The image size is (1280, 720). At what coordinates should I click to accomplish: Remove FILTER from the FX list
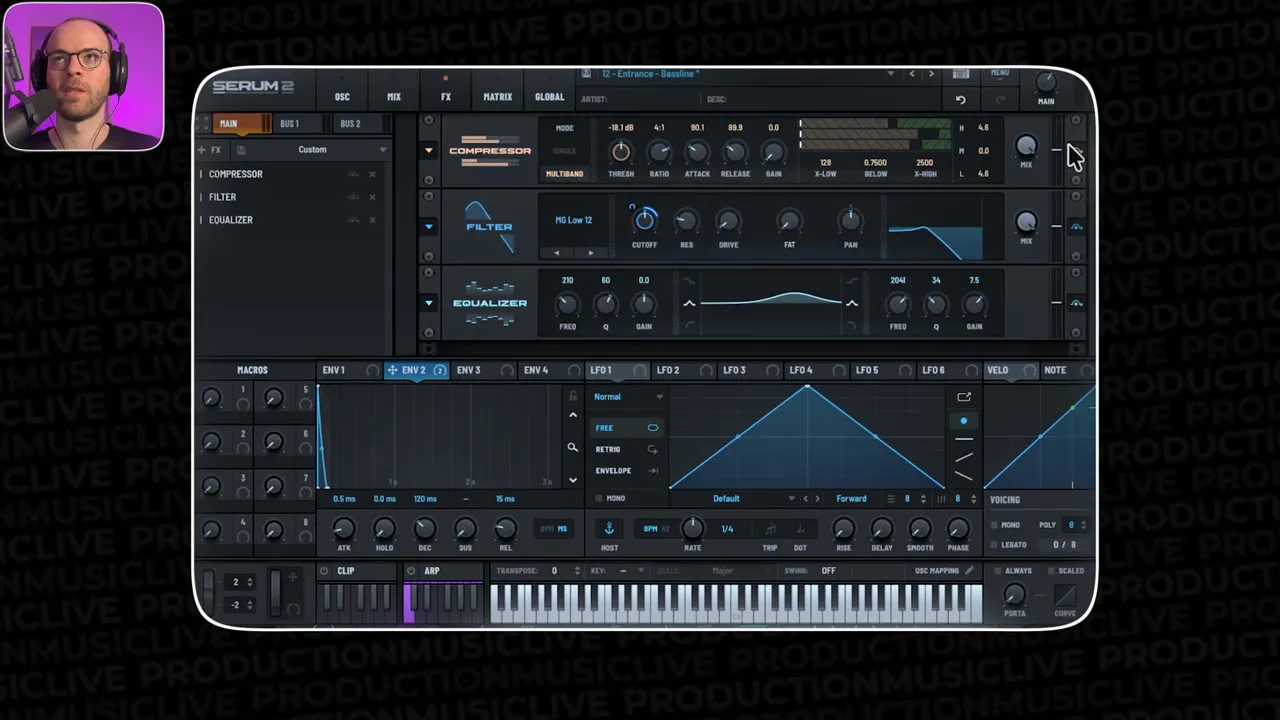[372, 197]
